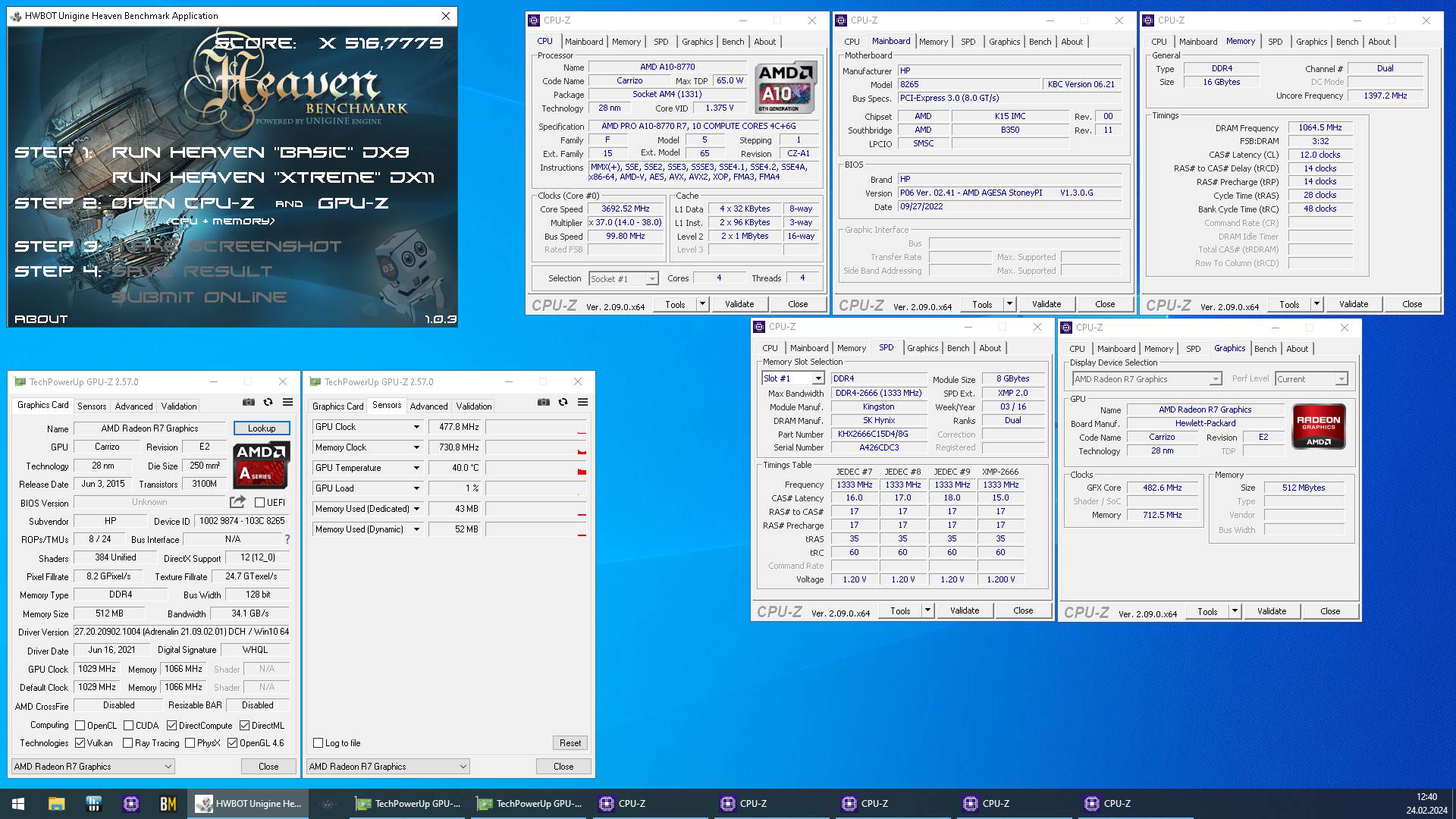Switch to Sensors tab in GPU-Z Graphics Card window
1456x819 pixels.
92,406
